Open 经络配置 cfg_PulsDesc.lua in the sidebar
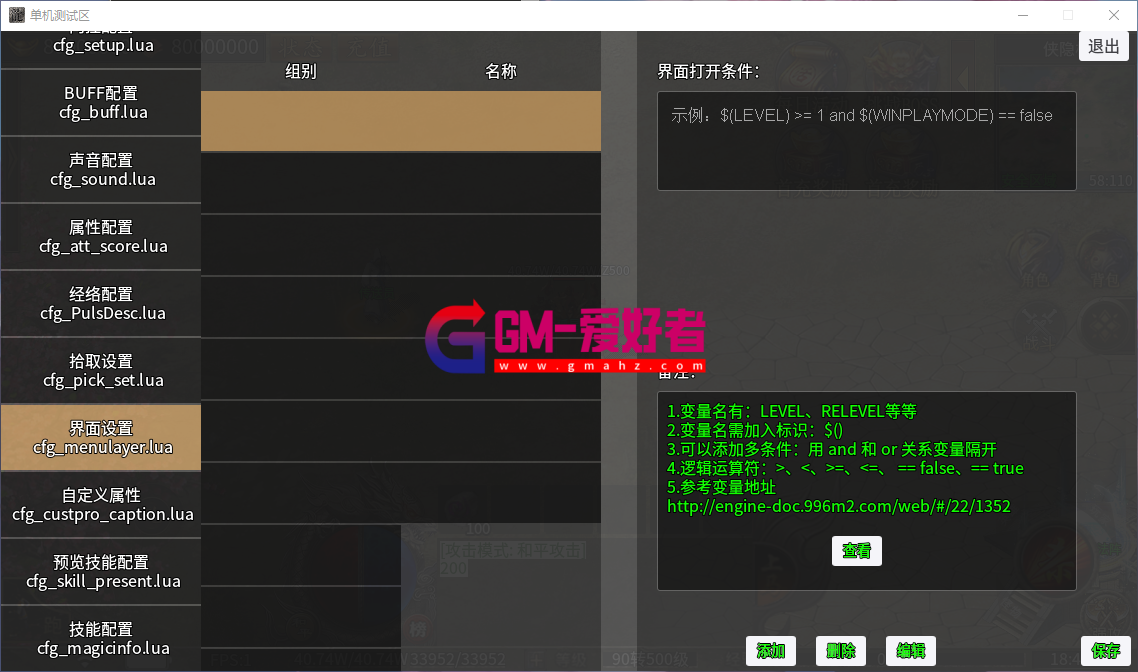Screen dimensions: 1138x672 [101, 303]
